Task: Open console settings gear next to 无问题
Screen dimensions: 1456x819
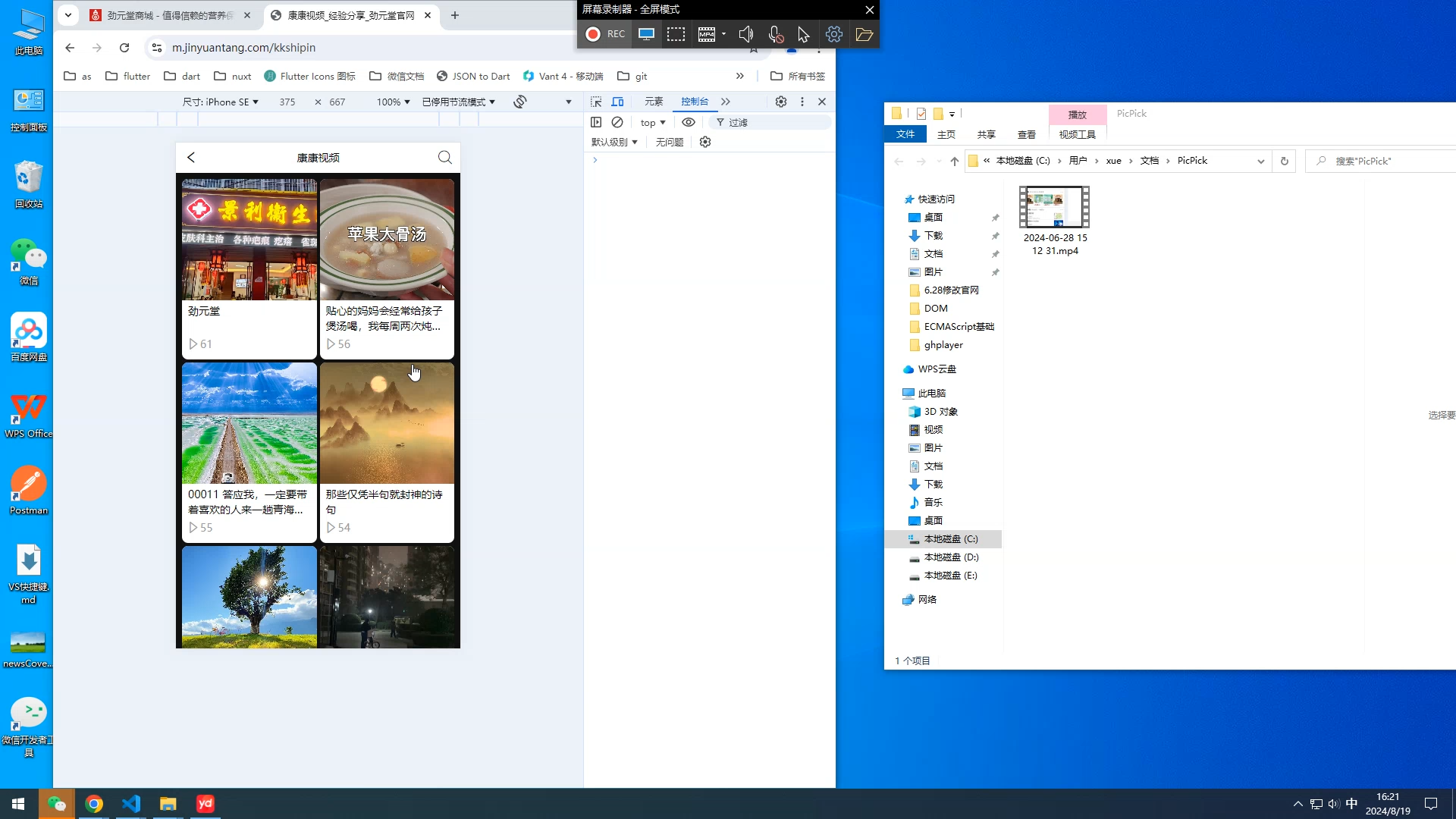Action: (x=705, y=142)
